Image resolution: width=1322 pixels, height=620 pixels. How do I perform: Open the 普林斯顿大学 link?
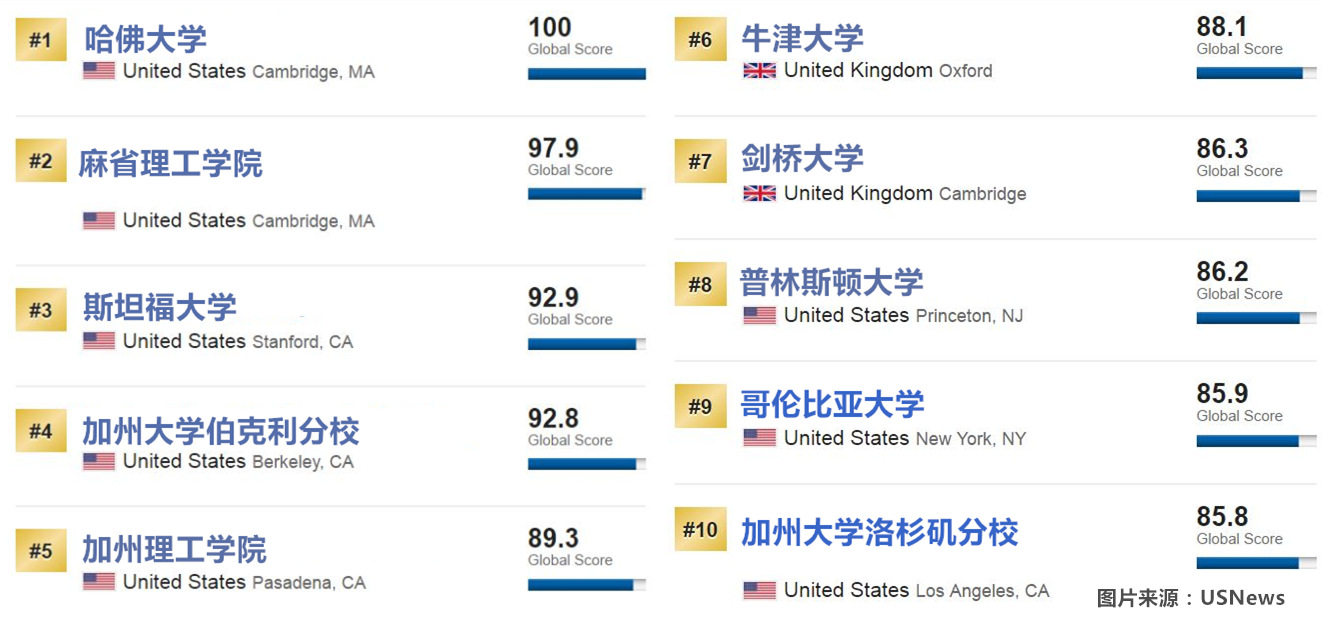[x=831, y=282]
